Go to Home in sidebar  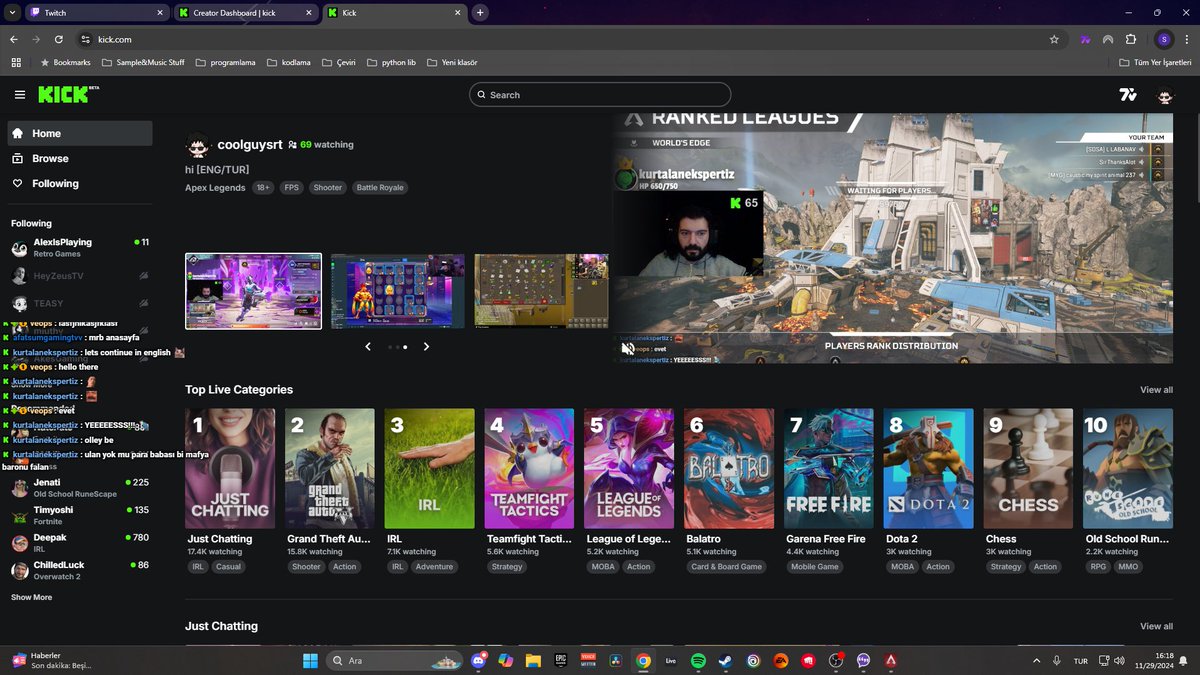click(x=80, y=133)
